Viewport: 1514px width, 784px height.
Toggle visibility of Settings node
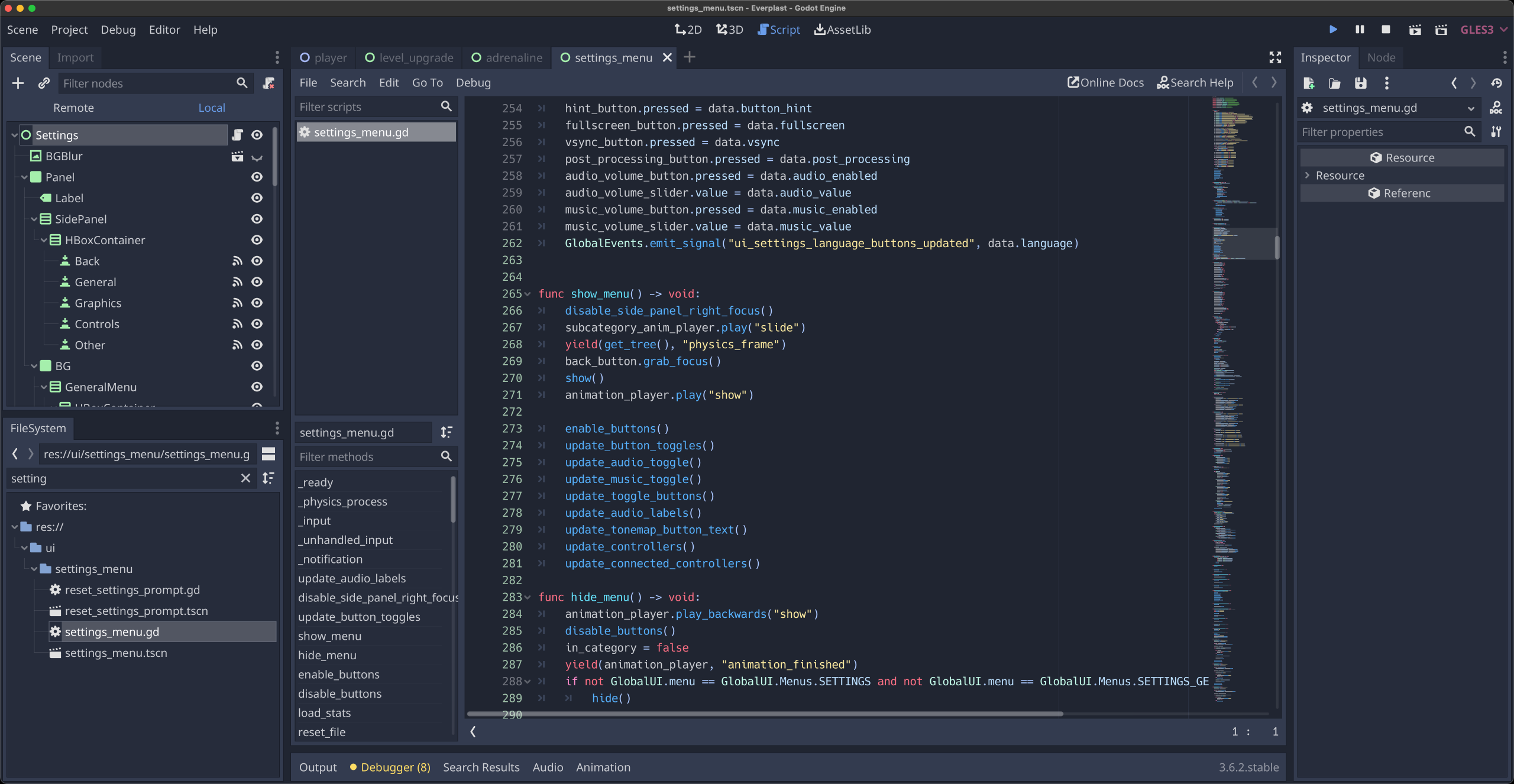coord(257,135)
